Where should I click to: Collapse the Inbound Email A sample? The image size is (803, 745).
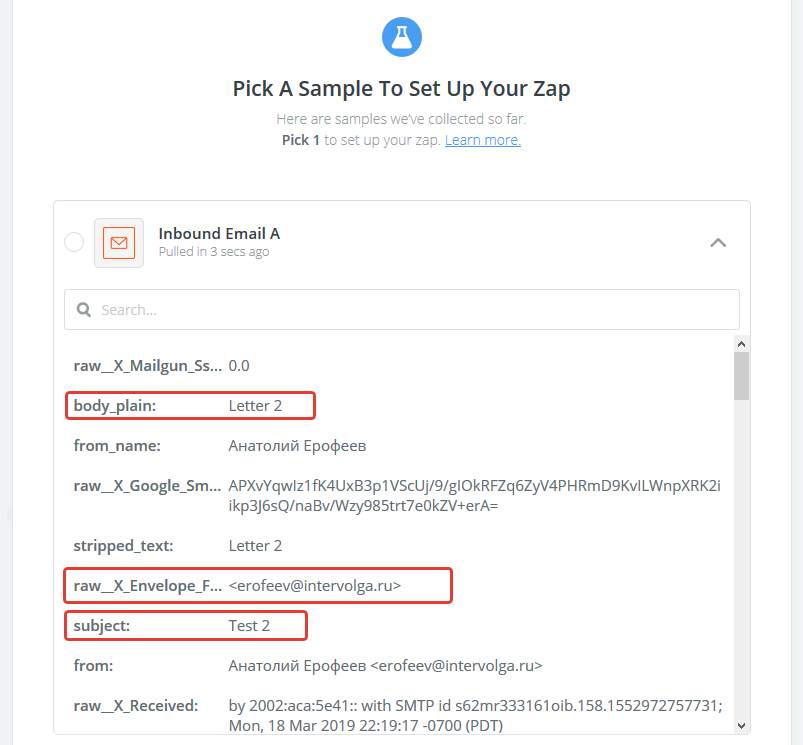[x=718, y=243]
